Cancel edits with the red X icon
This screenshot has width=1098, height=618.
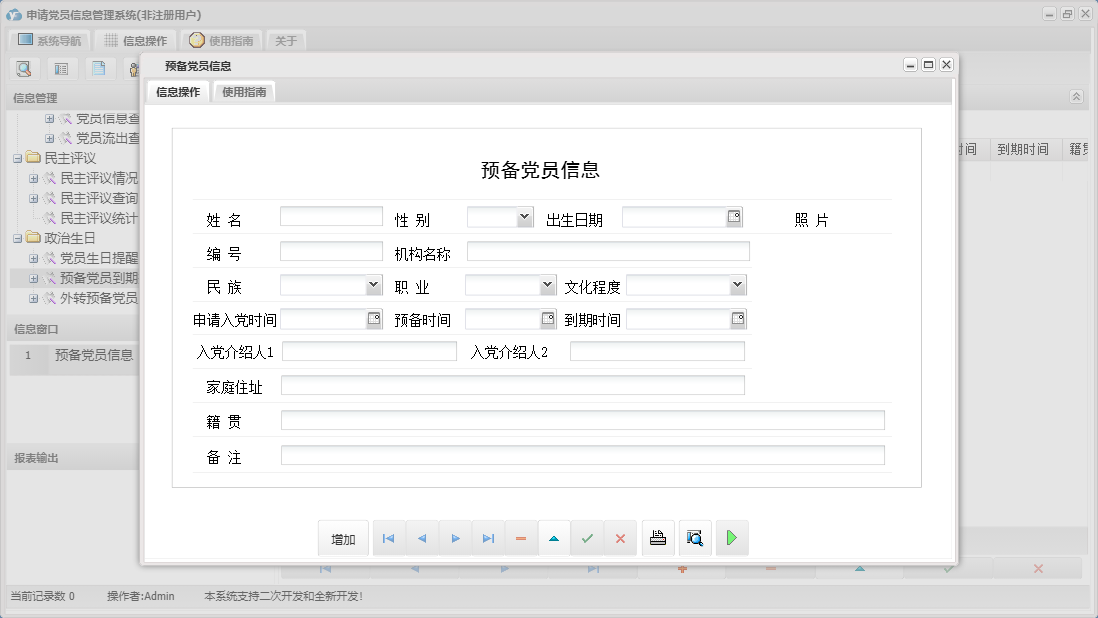(x=620, y=538)
